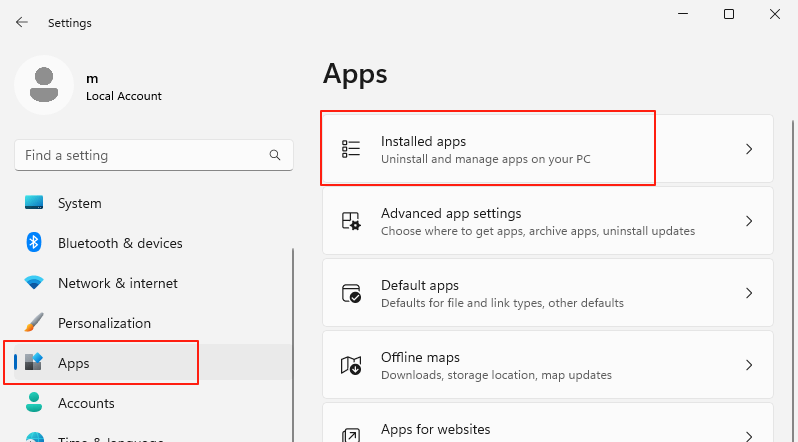798x442 pixels.
Task: Open the Accounts settings category
Action: click(x=86, y=403)
